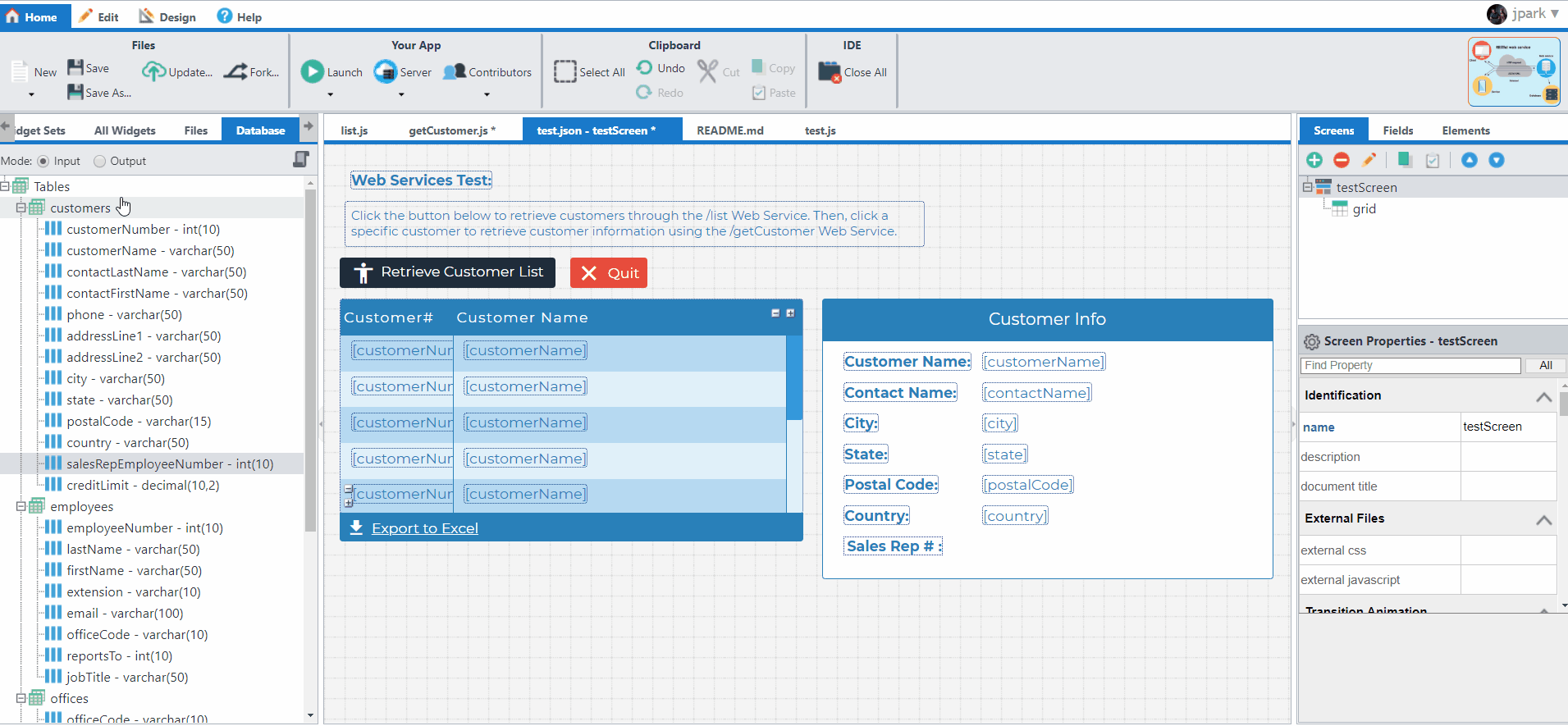Remove screen with red minus icon

pyautogui.click(x=1342, y=160)
